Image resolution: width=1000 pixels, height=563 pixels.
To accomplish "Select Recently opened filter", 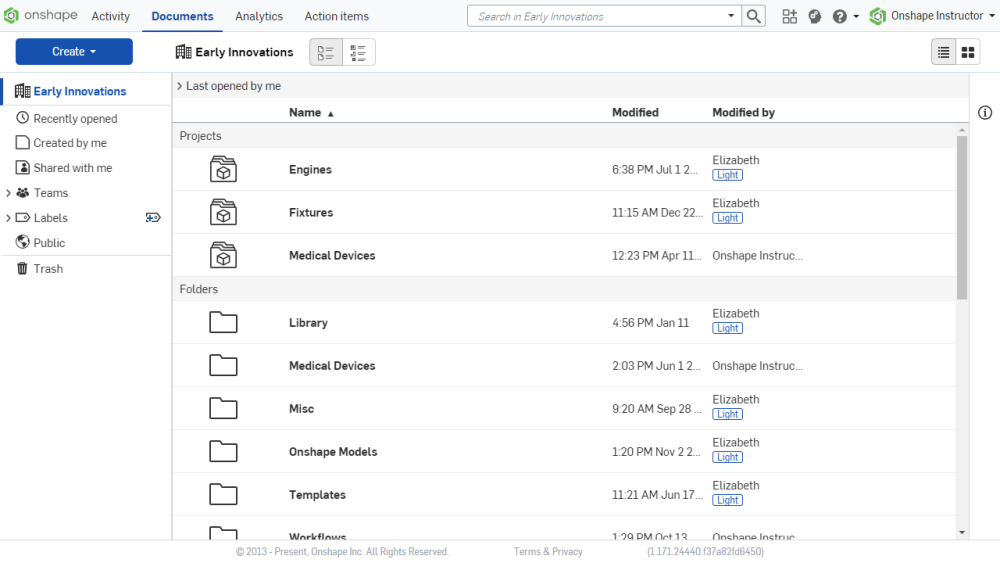I will 75,119.
